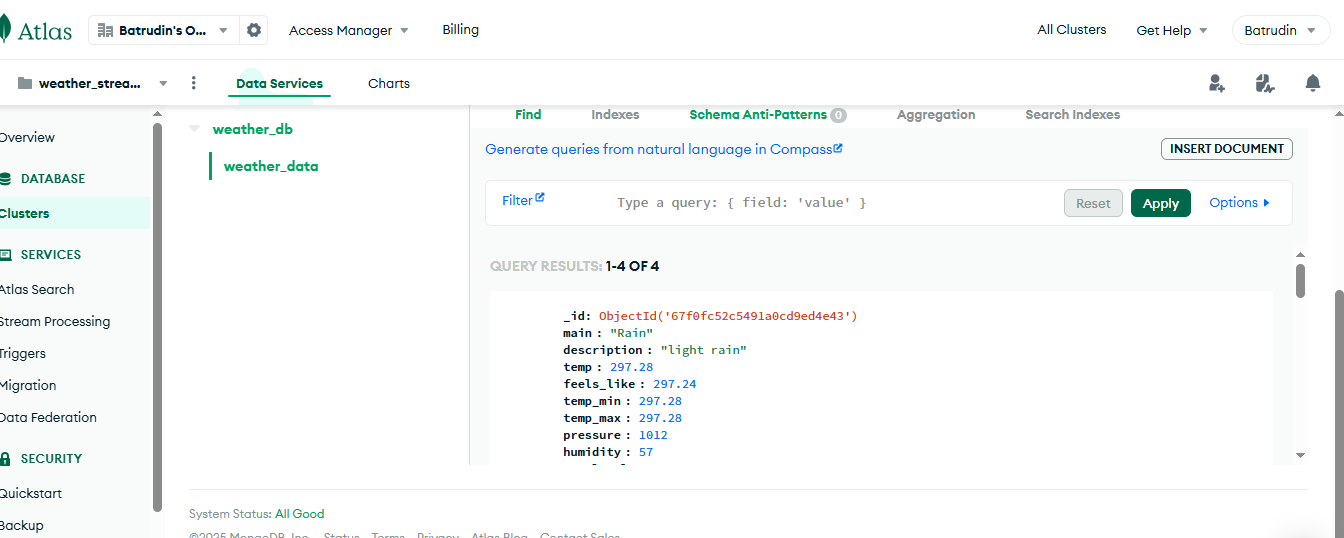This screenshot has height=538, width=1344.
Task: Click the results scroll up arrow
Action: tap(1300, 255)
